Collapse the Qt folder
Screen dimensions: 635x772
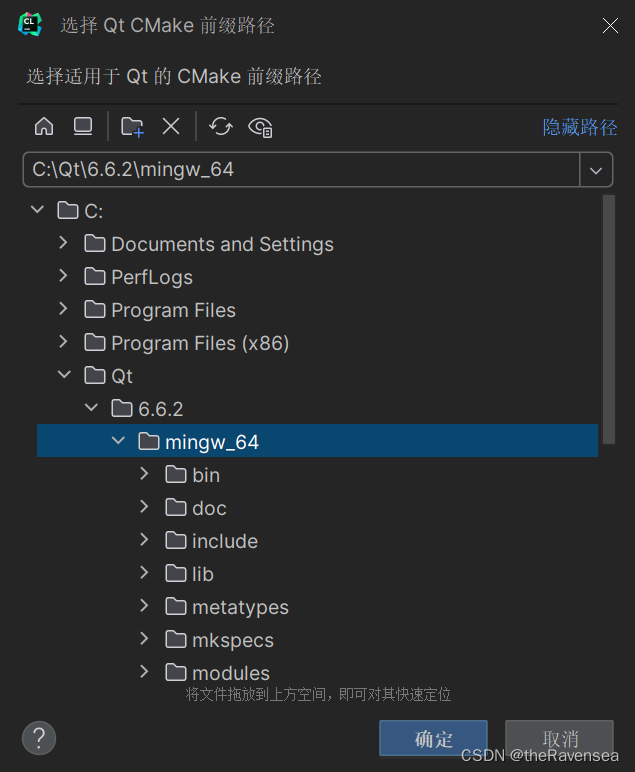64,375
